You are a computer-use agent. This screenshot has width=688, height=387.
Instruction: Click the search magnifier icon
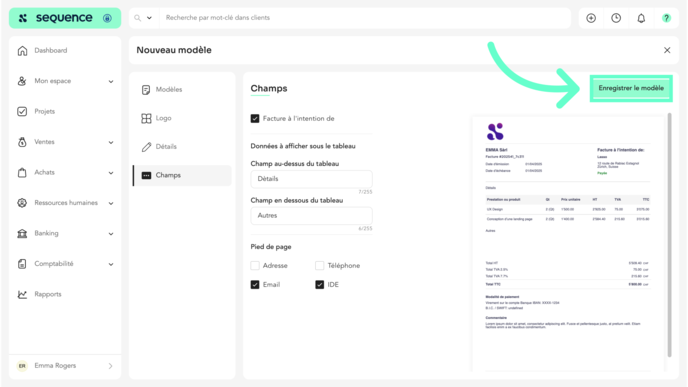coord(138,18)
